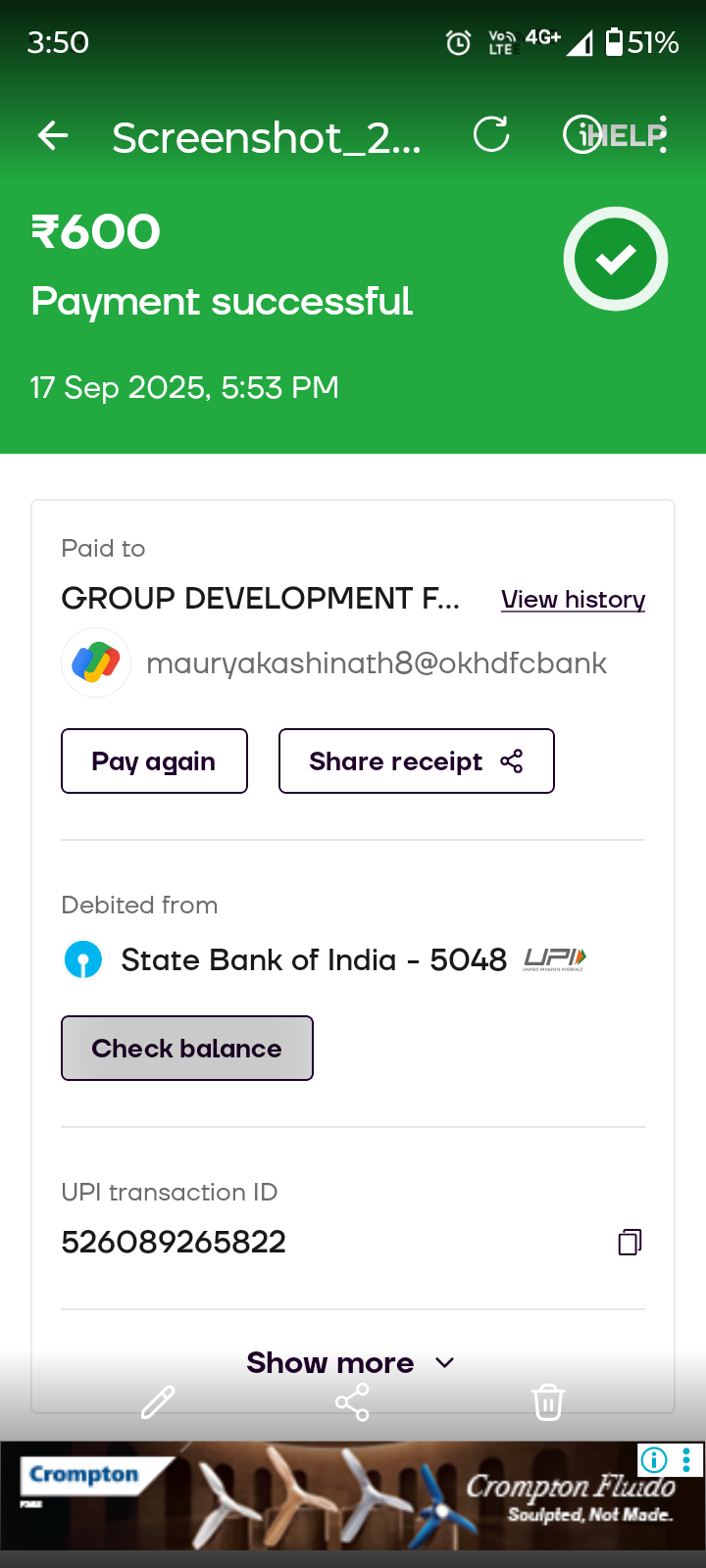Open the View history link
This screenshot has width=706, height=1568.
pos(573,599)
